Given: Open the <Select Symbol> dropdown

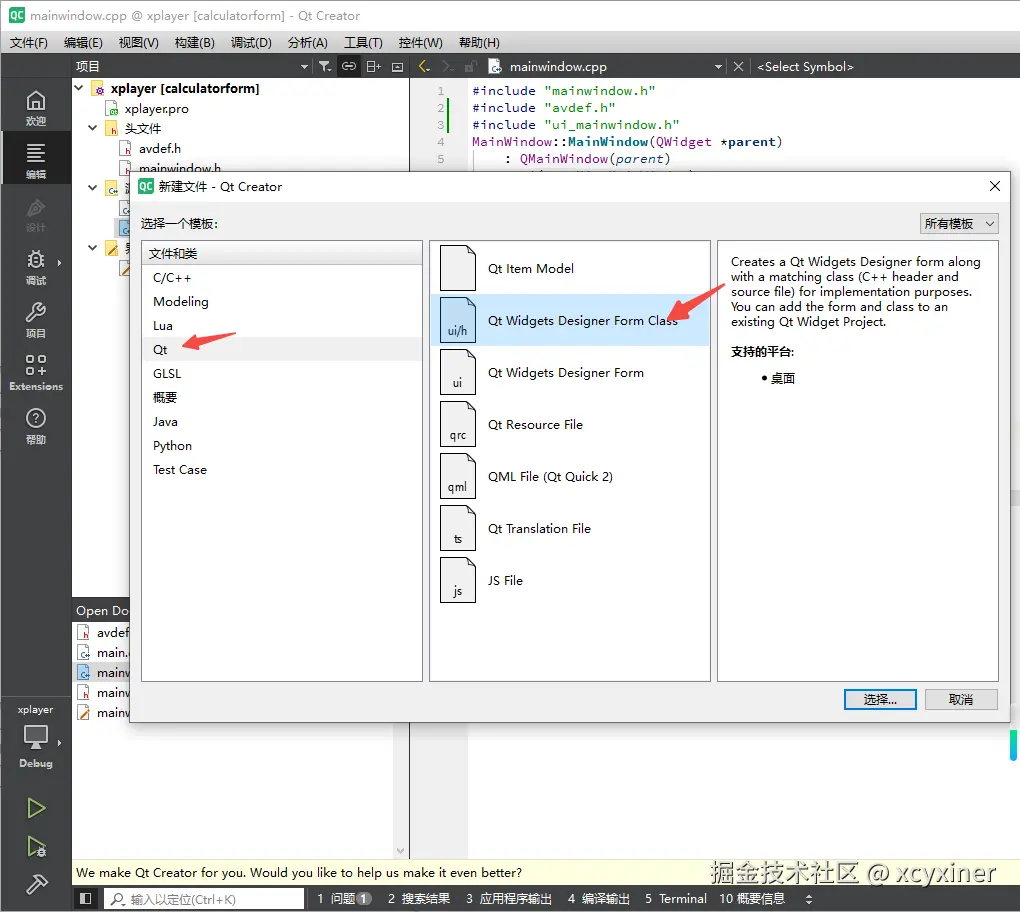Looking at the screenshot, I should 805,66.
